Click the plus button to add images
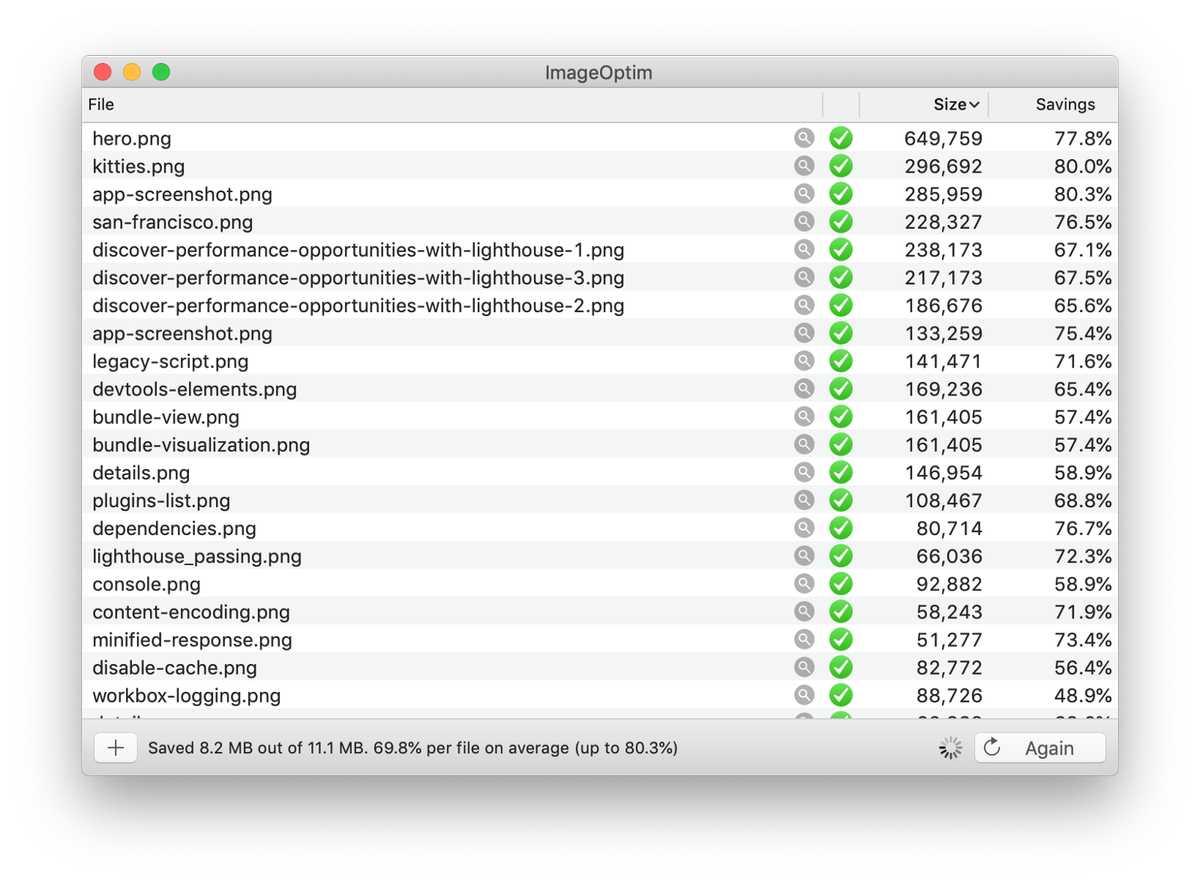The width and height of the screenshot is (1200, 884). (115, 747)
